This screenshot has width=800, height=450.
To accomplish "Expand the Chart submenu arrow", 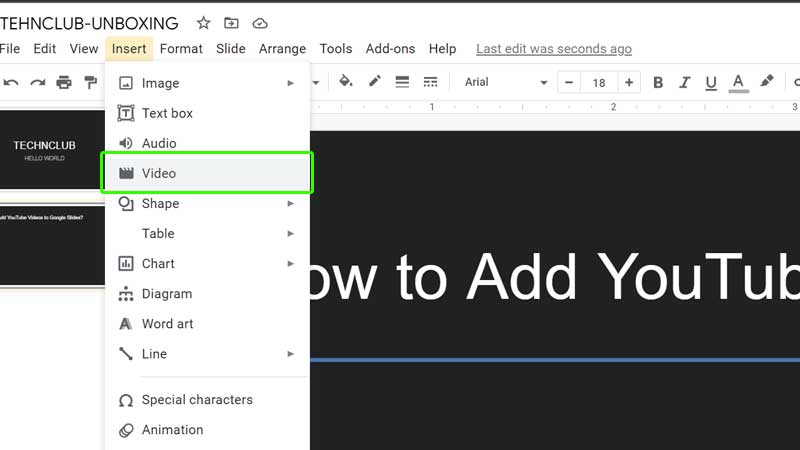I will 290,263.
